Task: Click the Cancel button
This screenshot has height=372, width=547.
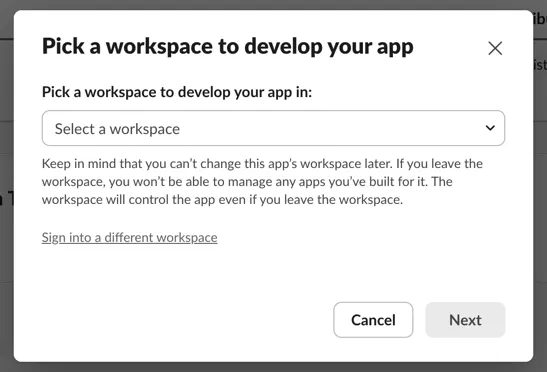Action: click(x=373, y=320)
